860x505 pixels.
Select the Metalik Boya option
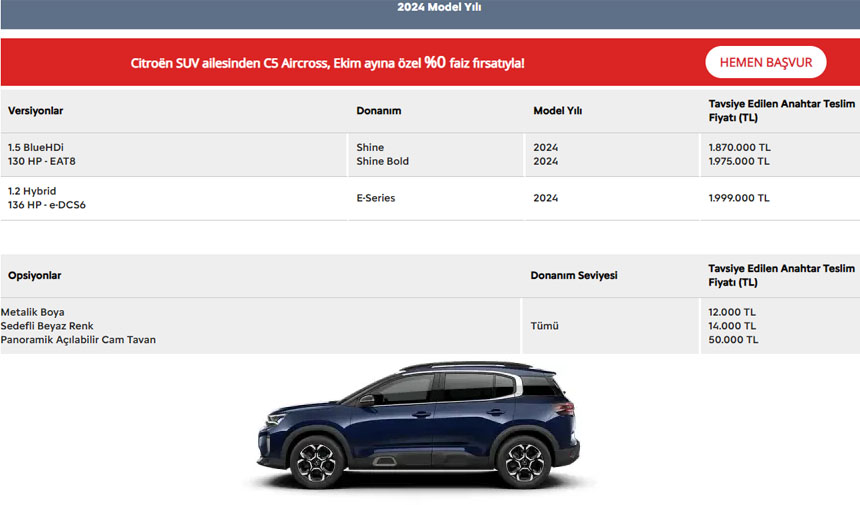pyautogui.click(x=33, y=312)
